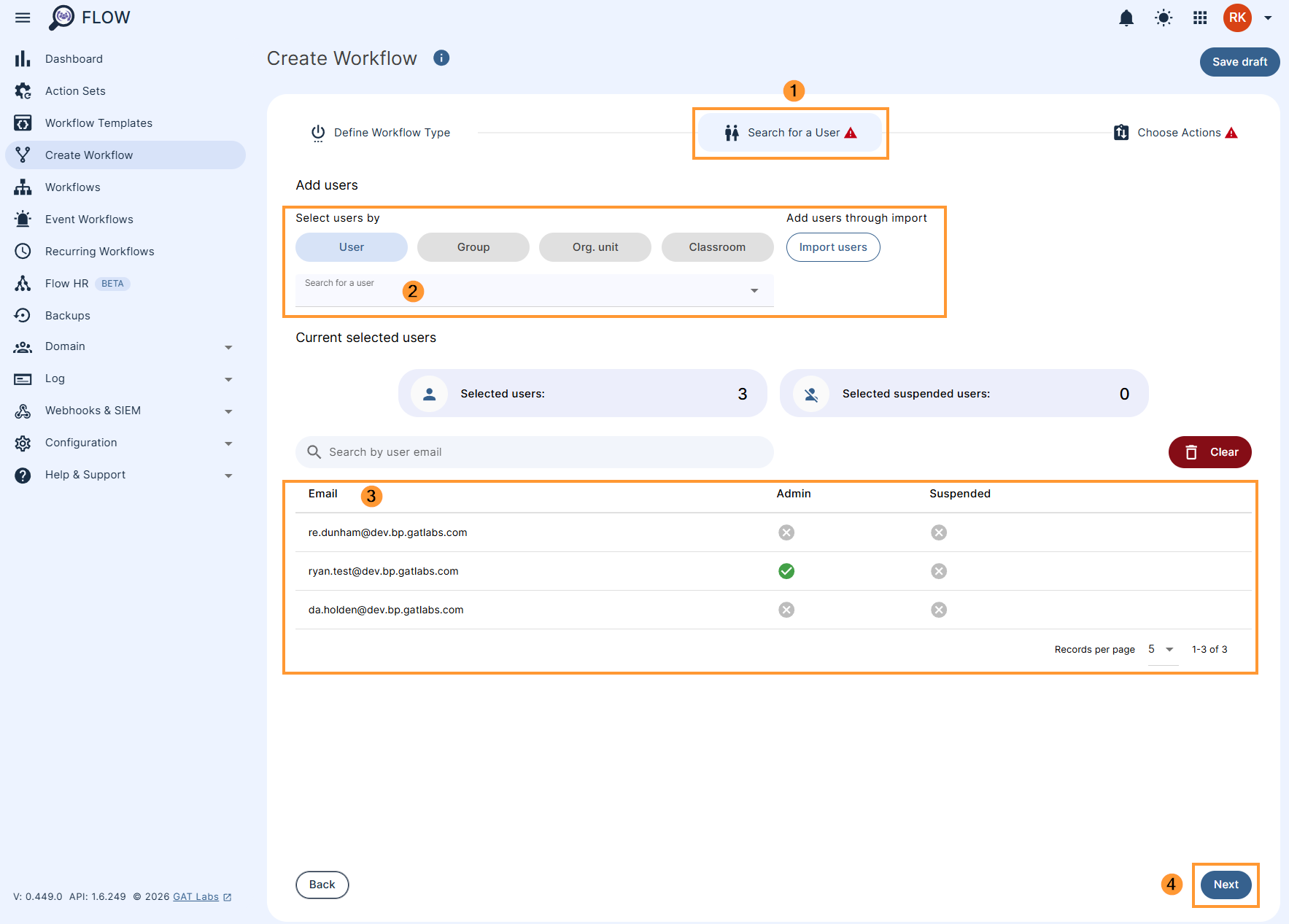The width and height of the screenshot is (1289, 924).
Task: Expand Help & Support arrow
Action: coord(228,476)
